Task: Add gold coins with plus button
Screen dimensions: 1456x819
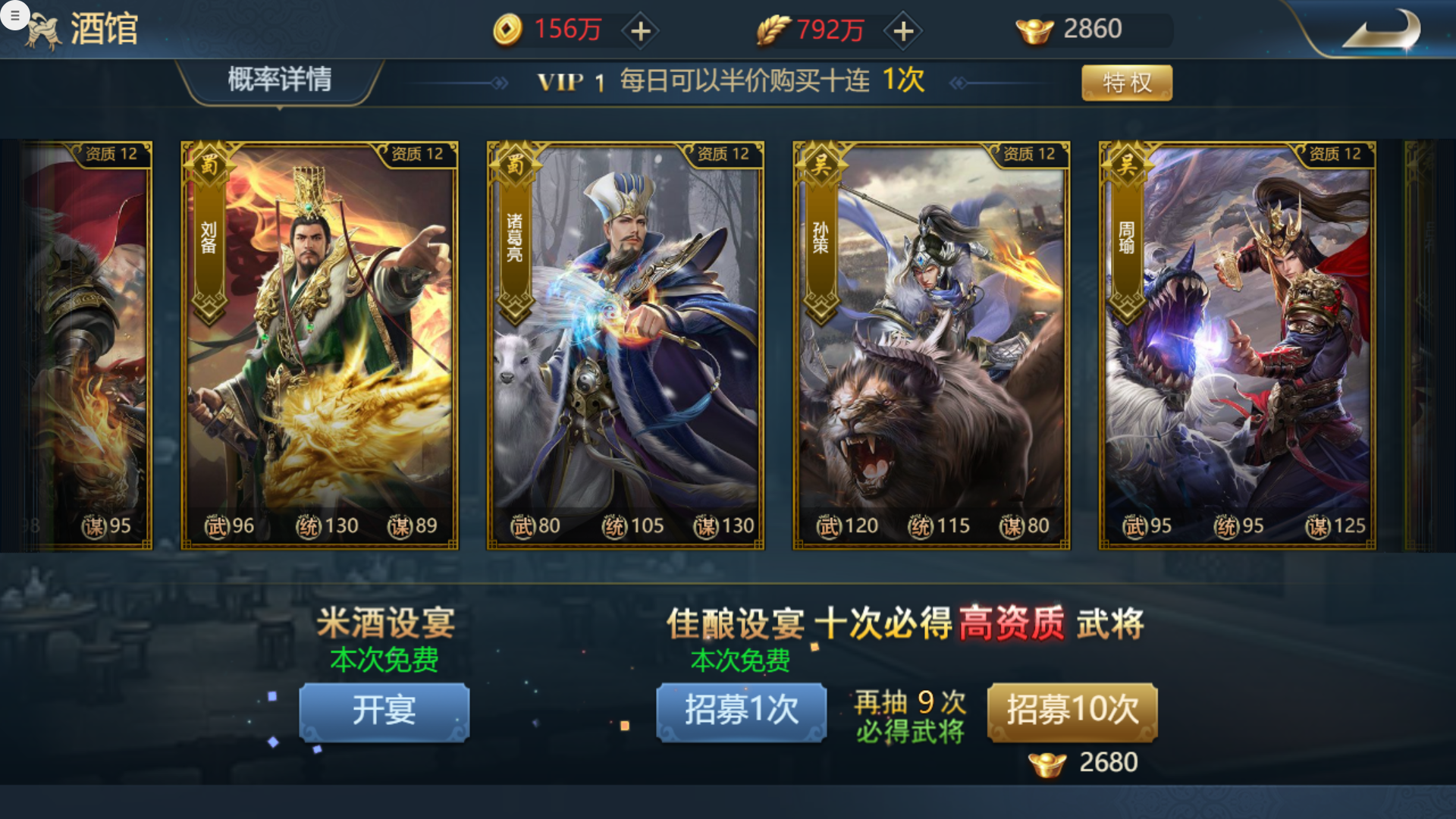Action: 641,31
